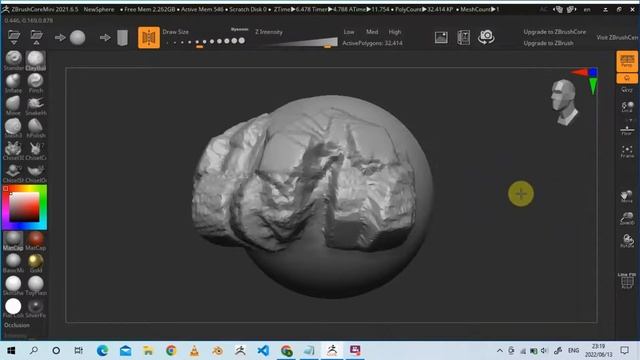640x360 pixels.
Task: Select the BasicMaterial sphere
Action: pyautogui.click(x=13, y=263)
